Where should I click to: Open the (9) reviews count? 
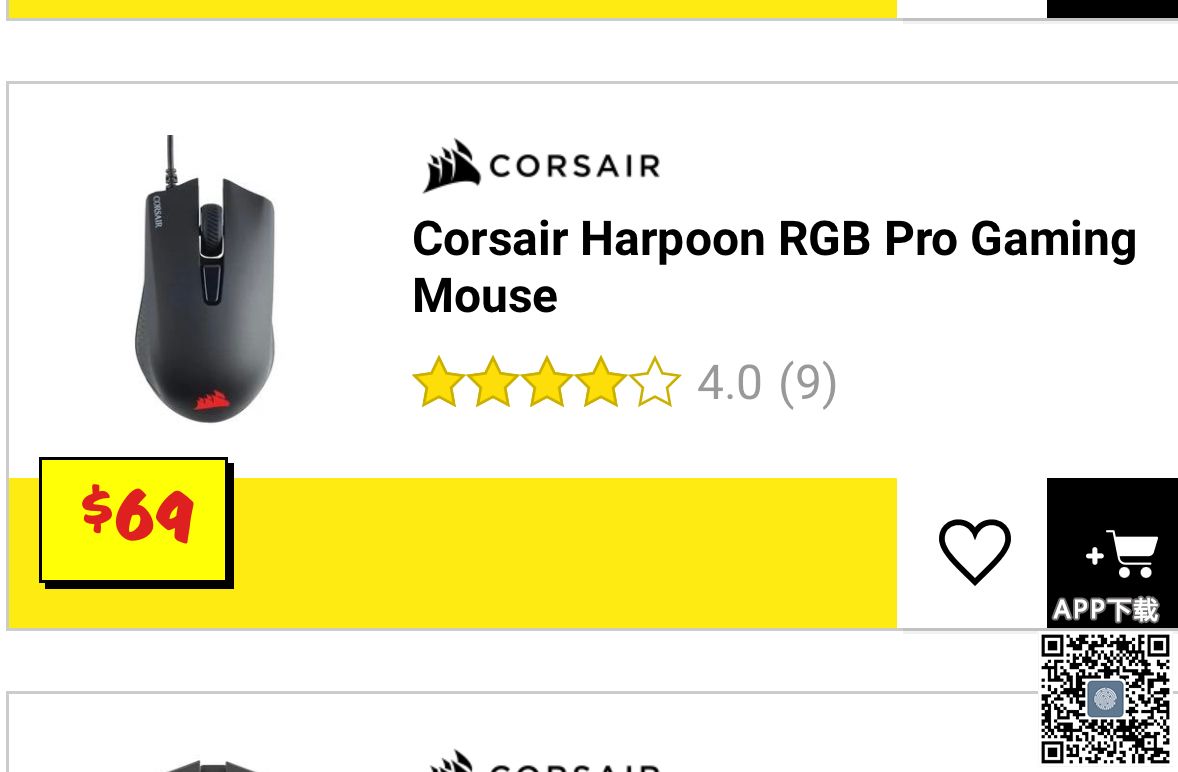808,383
